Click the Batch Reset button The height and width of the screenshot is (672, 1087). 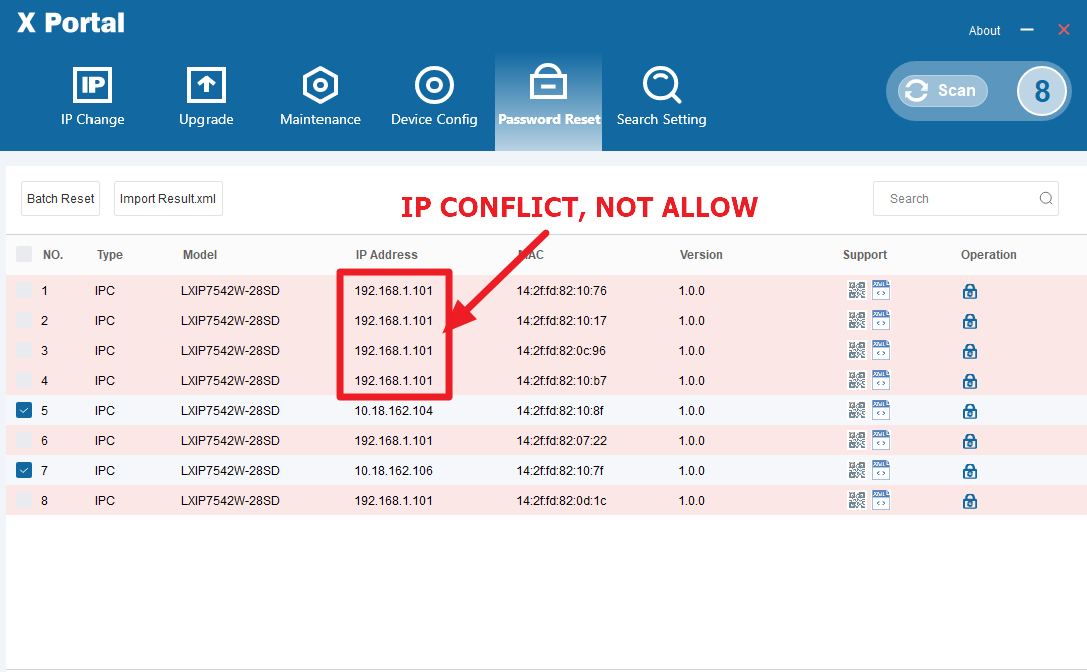click(61, 199)
